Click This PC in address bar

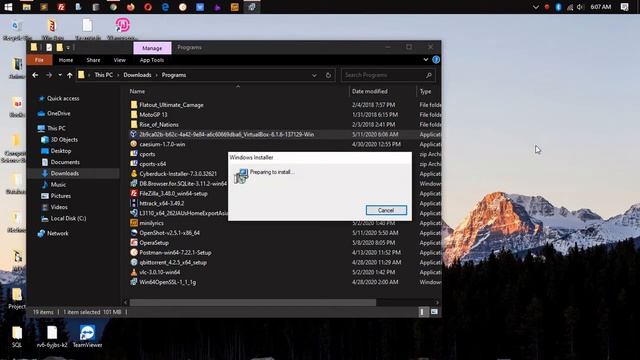104,75
